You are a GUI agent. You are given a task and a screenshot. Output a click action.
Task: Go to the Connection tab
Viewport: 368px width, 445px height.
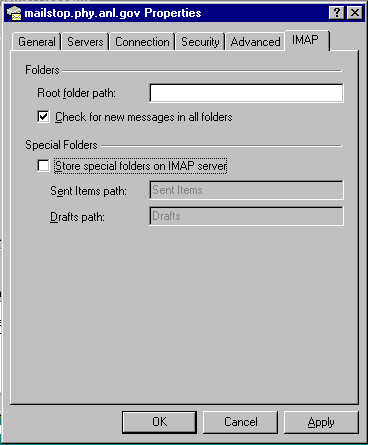click(142, 42)
